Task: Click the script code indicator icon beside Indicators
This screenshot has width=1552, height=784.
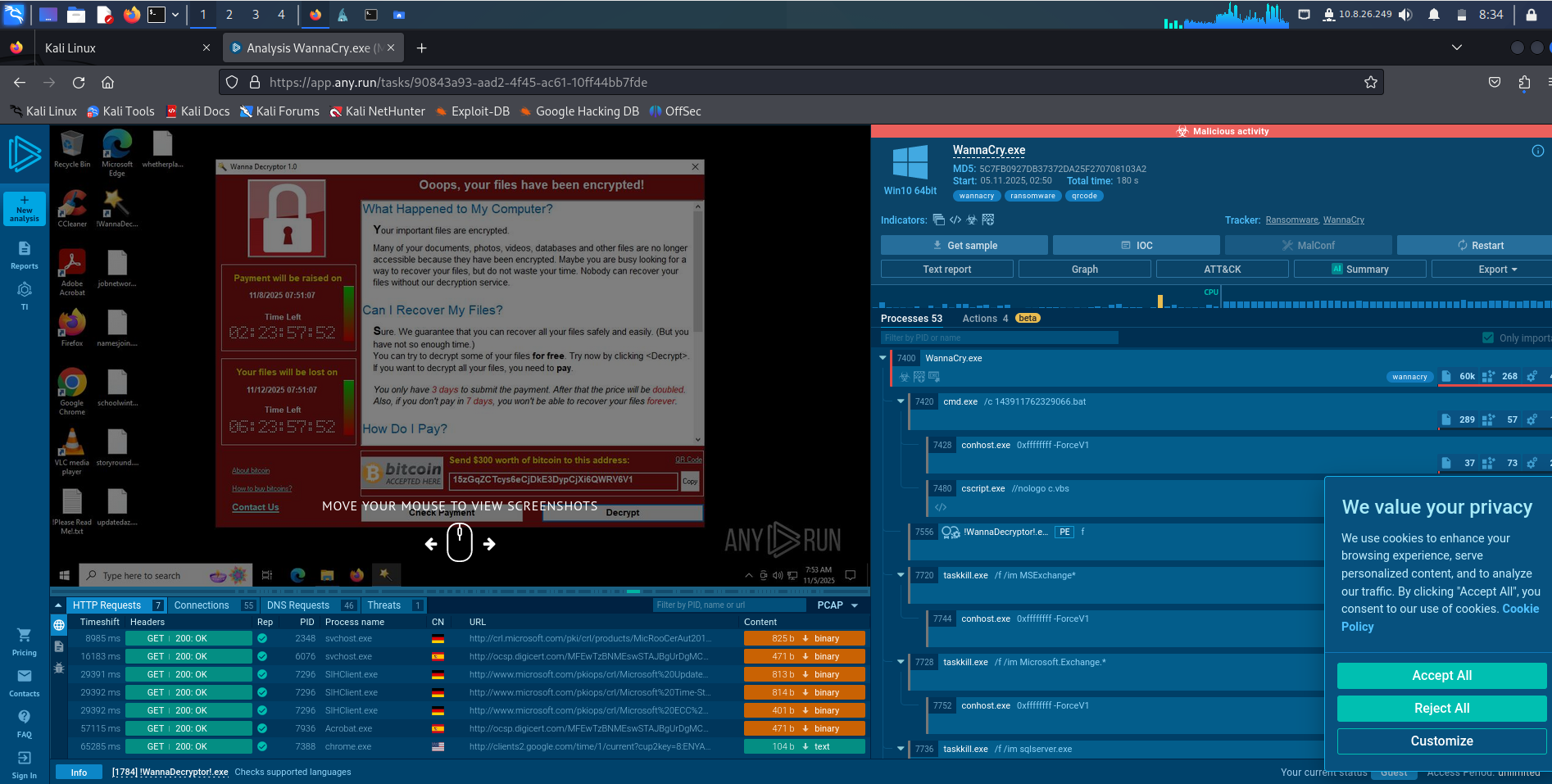Action: (955, 220)
